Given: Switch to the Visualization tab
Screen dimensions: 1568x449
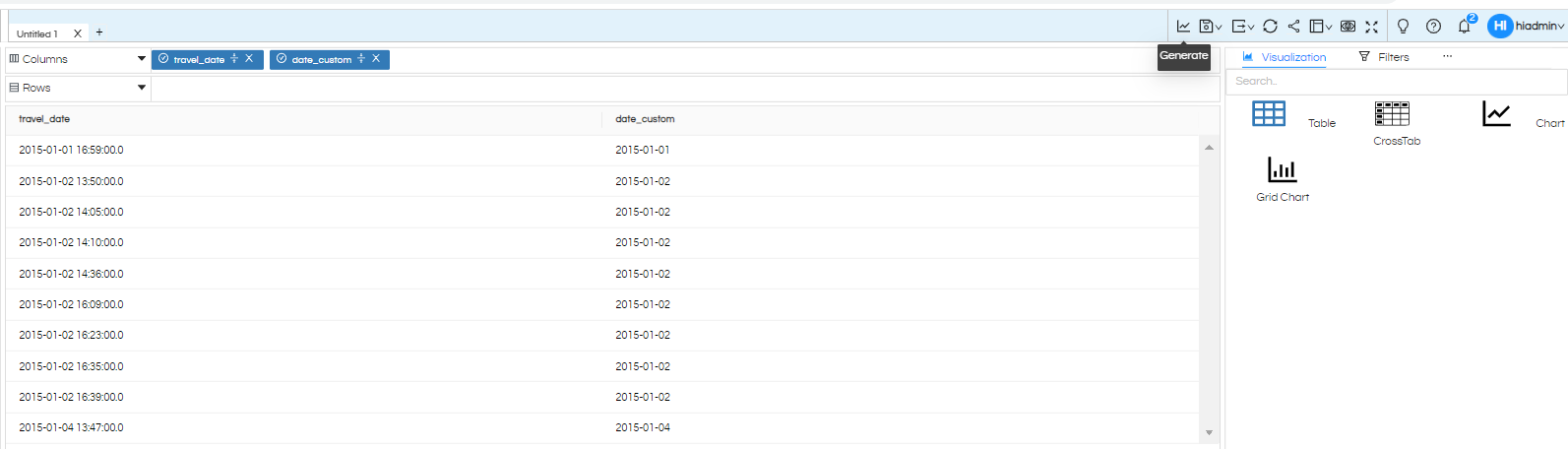Looking at the screenshot, I should tap(1285, 57).
